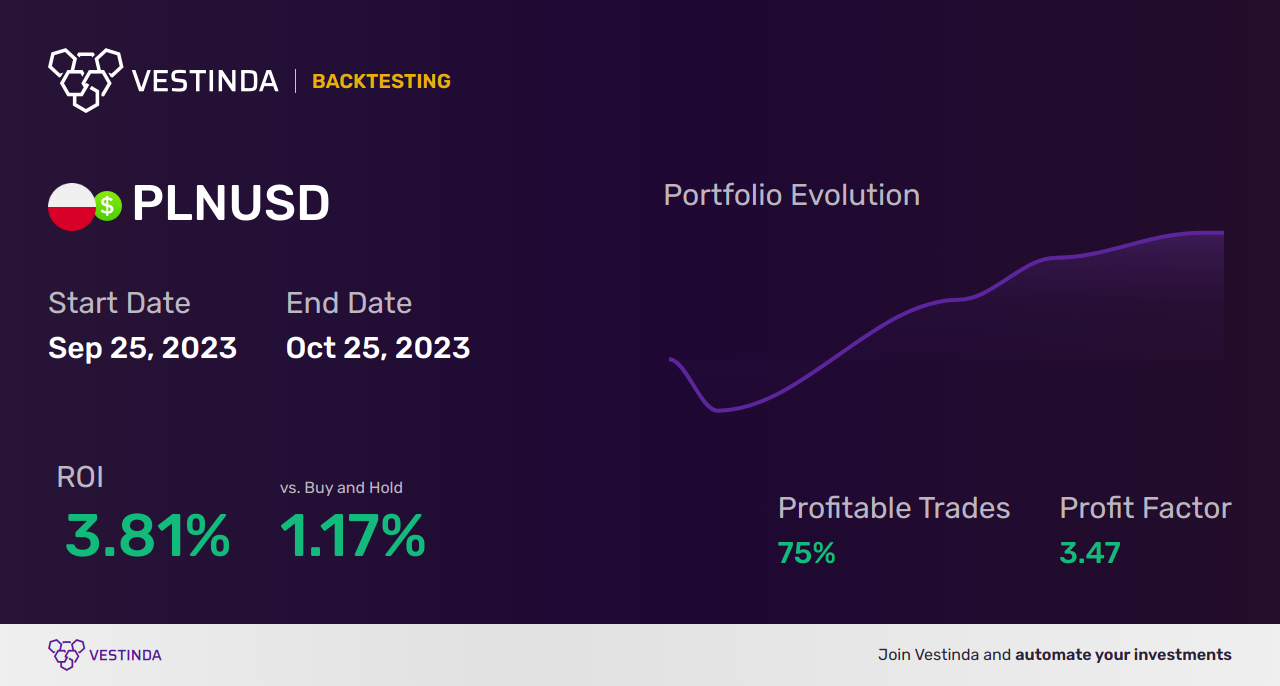Click the green dollar sign icon

107,207
